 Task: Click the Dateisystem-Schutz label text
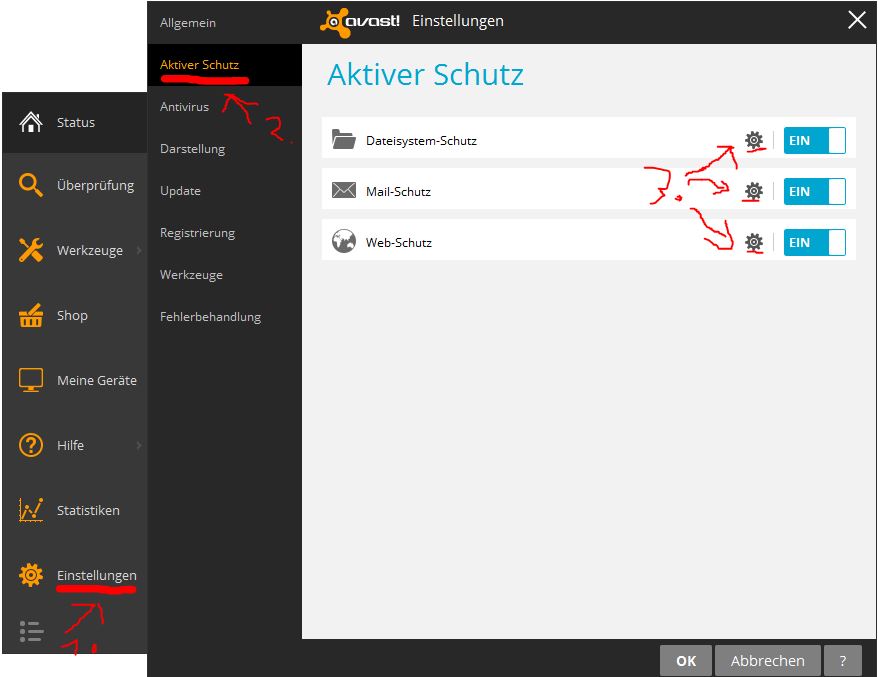(421, 141)
